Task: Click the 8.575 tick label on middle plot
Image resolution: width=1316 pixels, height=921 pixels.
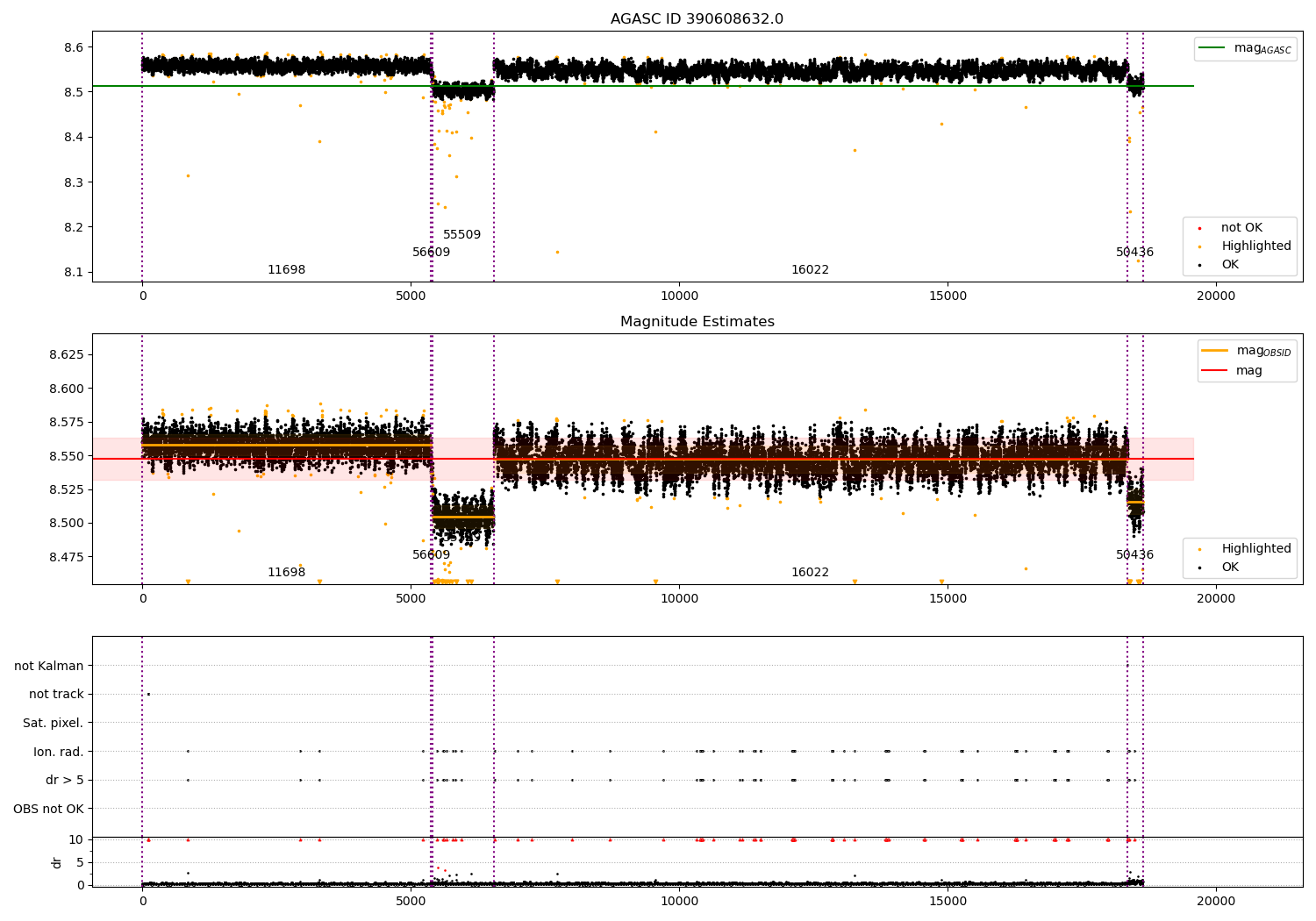Action: pyautogui.click(x=66, y=422)
